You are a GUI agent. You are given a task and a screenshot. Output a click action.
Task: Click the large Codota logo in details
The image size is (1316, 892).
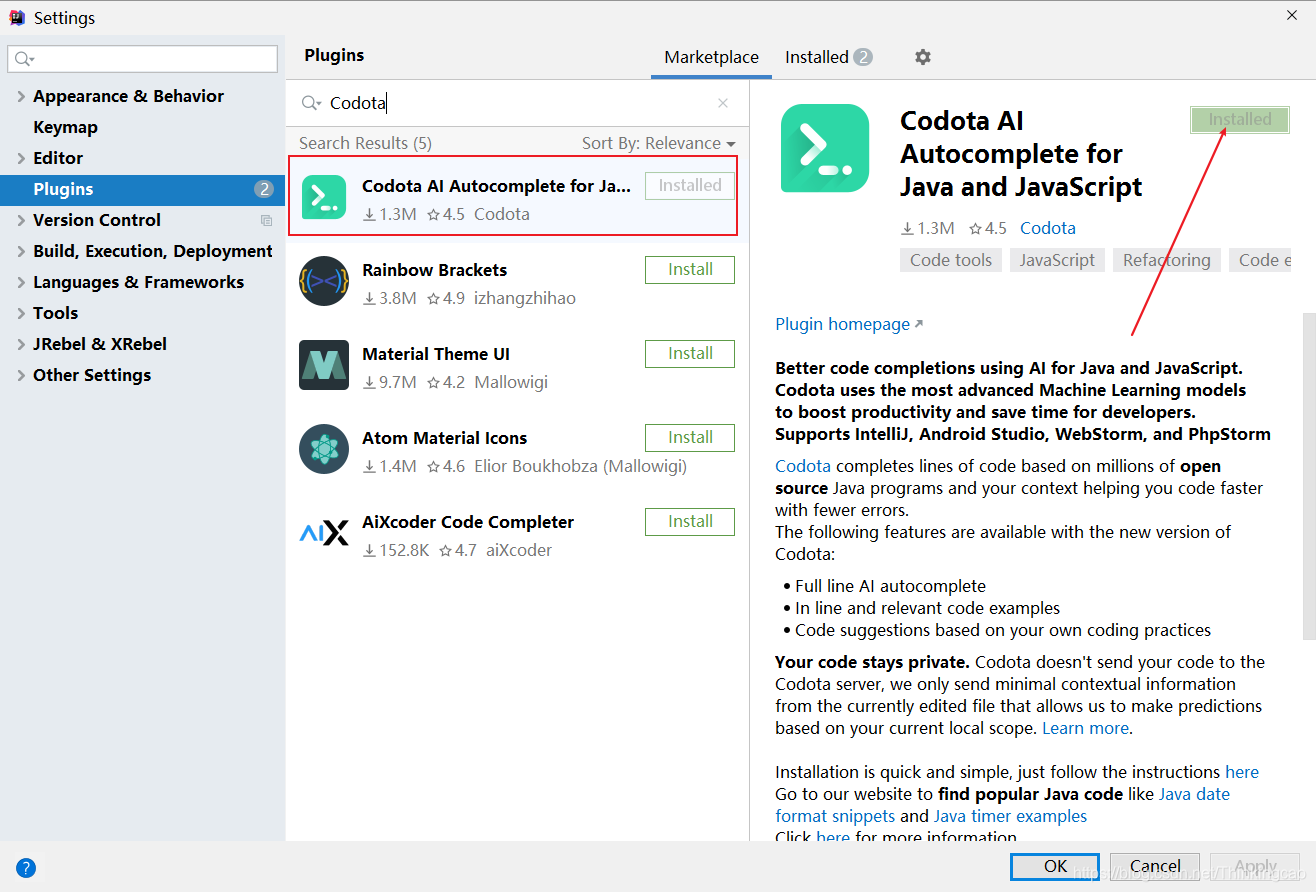point(825,148)
